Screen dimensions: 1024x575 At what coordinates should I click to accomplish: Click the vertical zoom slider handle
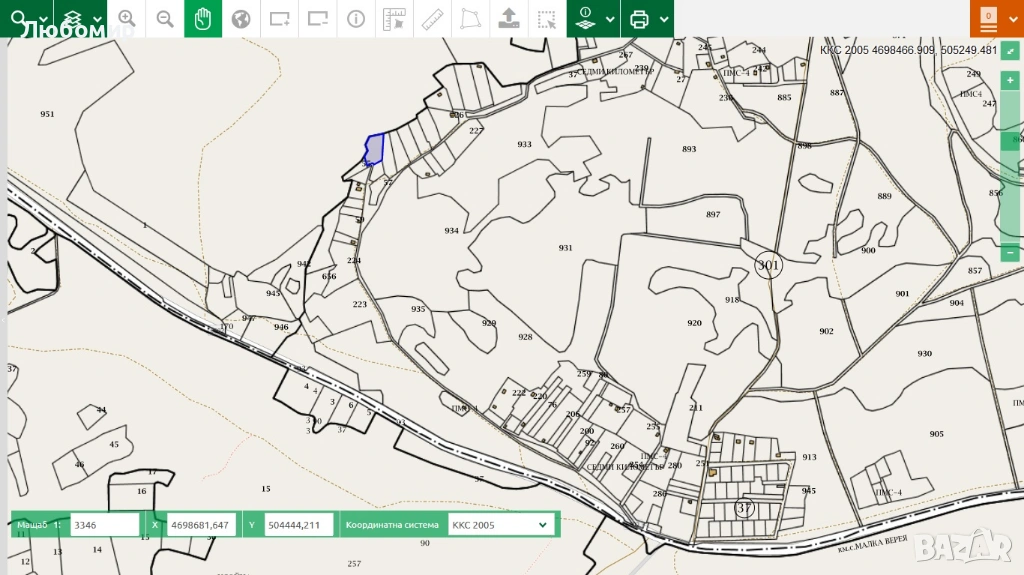coord(1011,141)
